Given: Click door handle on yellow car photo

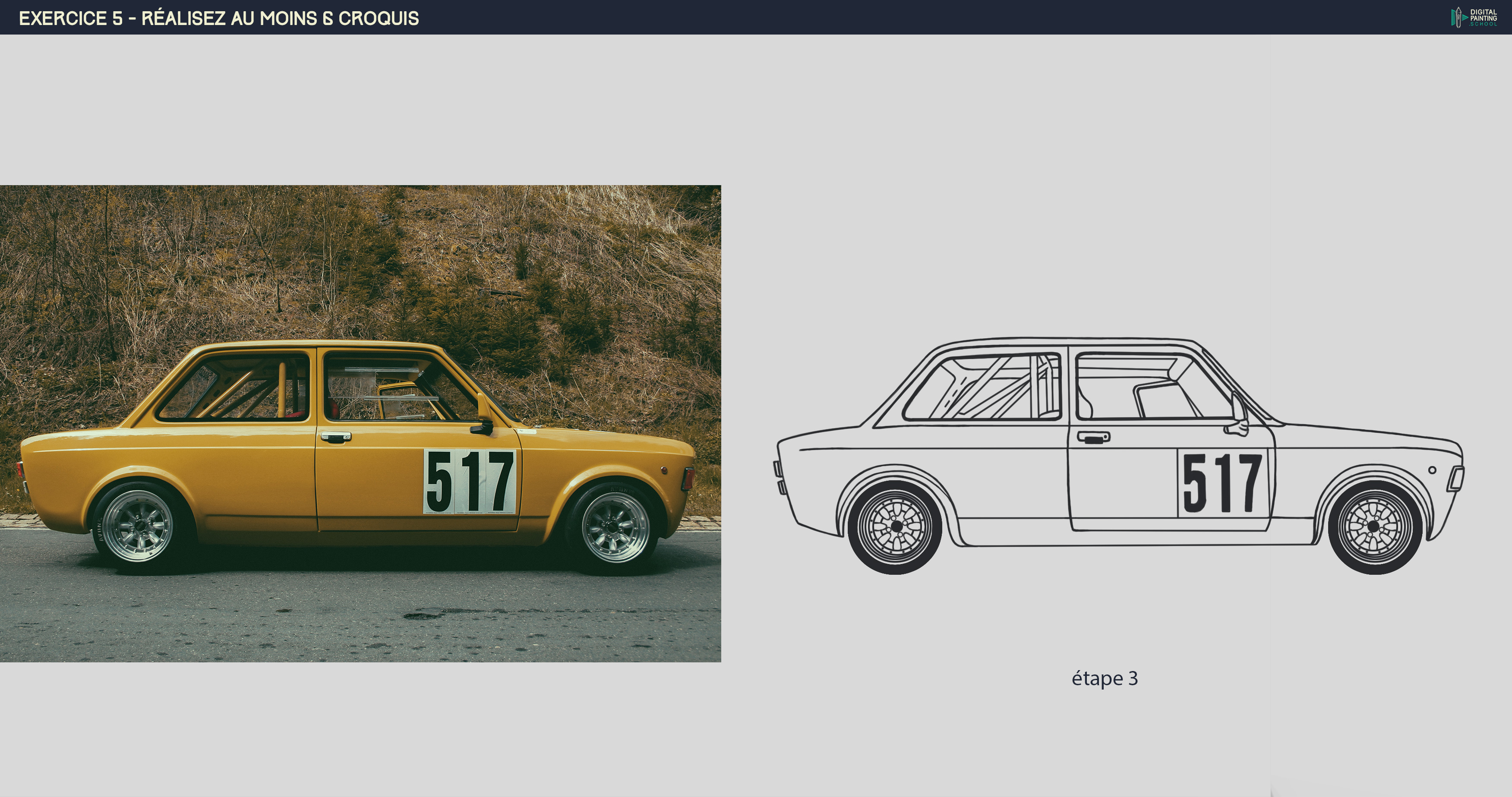Looking at the screenshot, I should coord(336,437).
